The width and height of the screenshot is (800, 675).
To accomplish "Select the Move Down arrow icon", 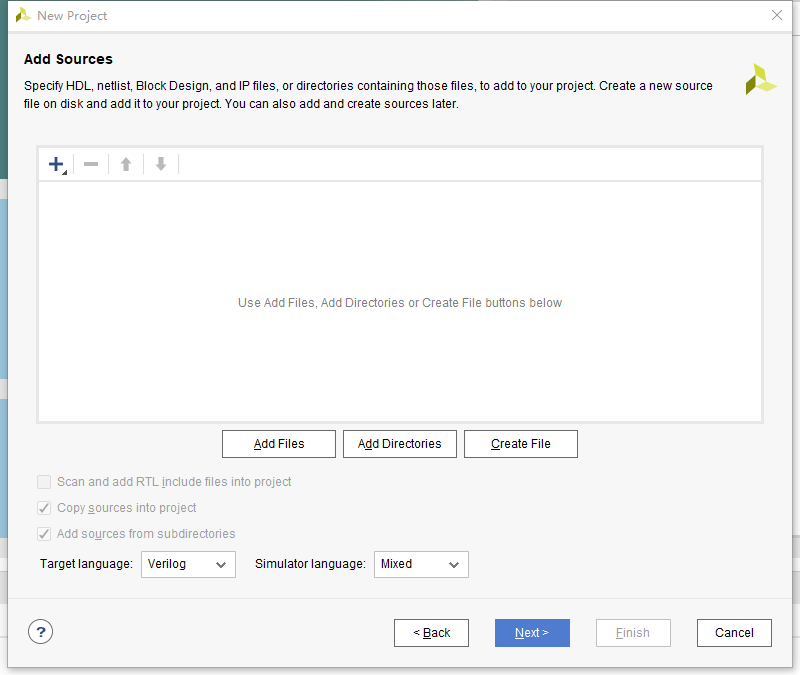I will pos(160,163).
